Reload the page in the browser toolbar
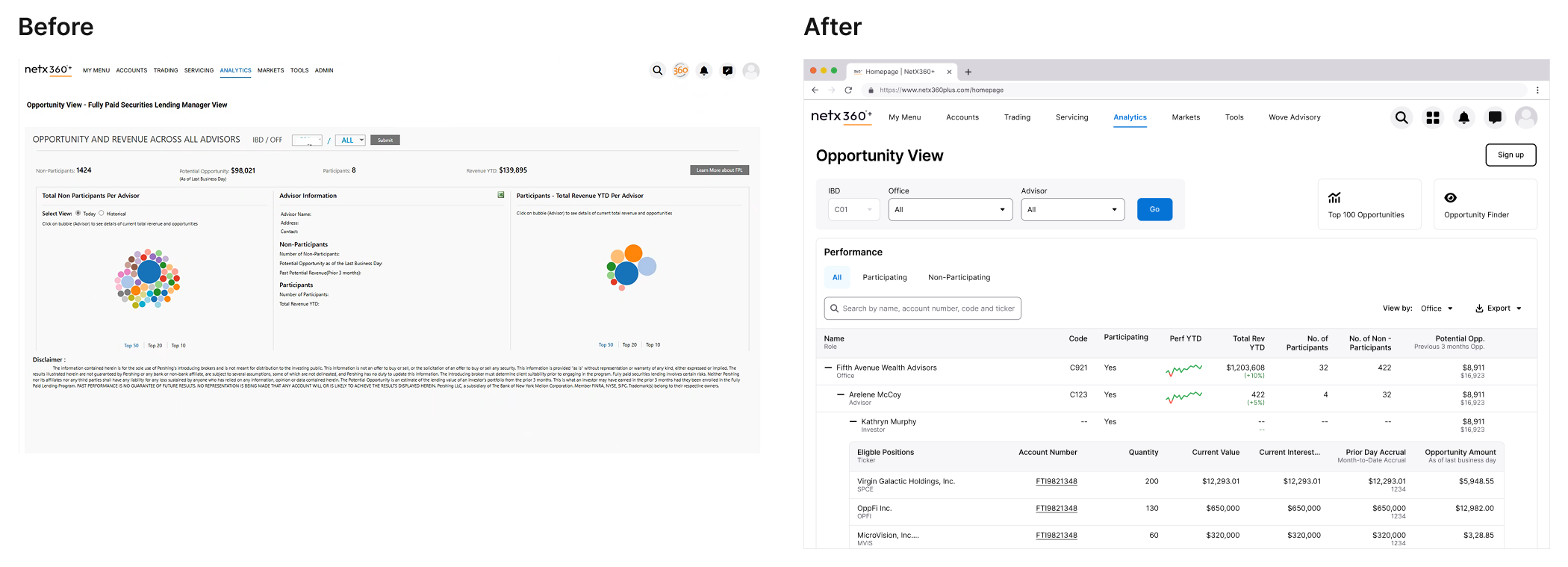Viewport: 1568px width, 567px height. [848, 90]
